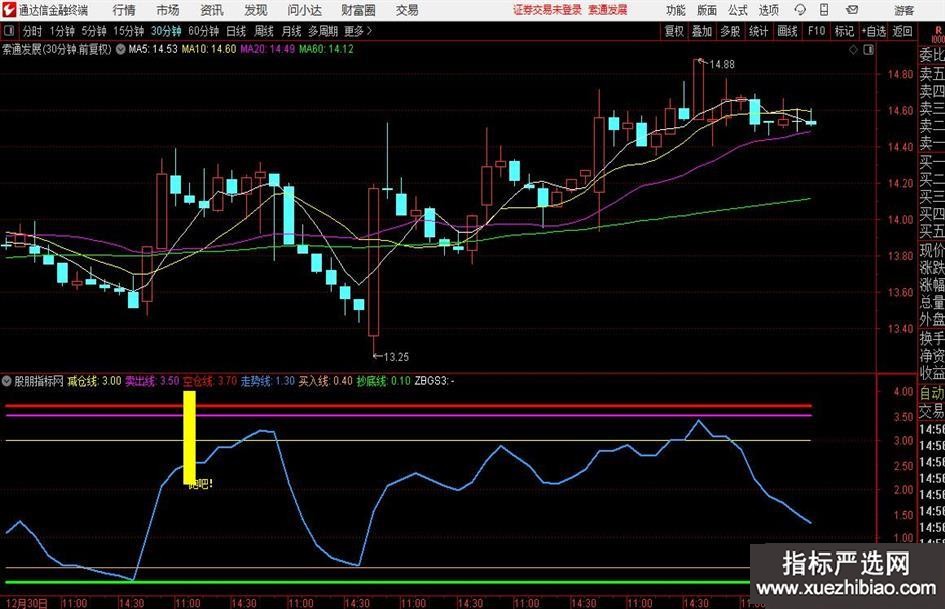This screenshot has width=945, height=609.
Task: Toggle the side panel icon beside the diamond
Action: coord(868,49)
